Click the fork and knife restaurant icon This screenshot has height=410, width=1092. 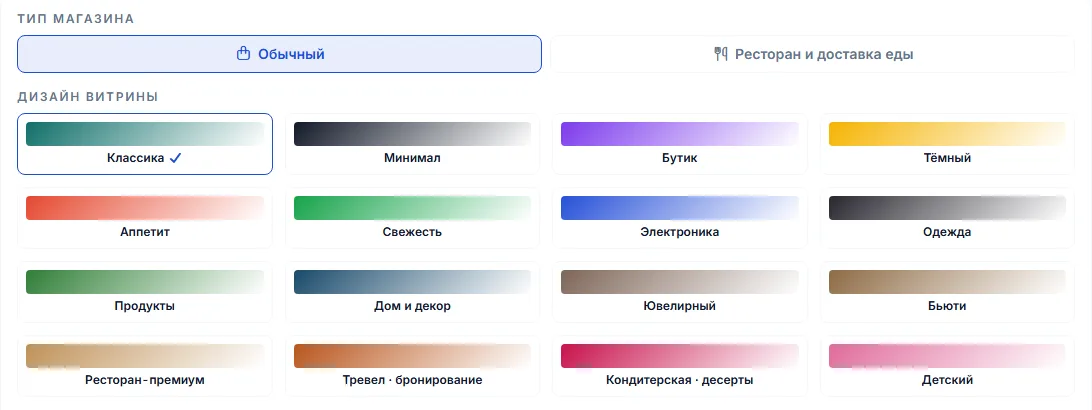[721, 54]
